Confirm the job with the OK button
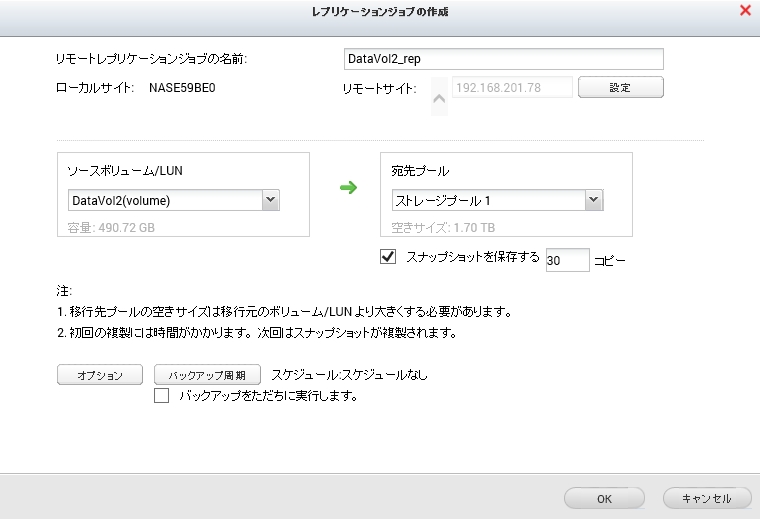 point(604,498)
